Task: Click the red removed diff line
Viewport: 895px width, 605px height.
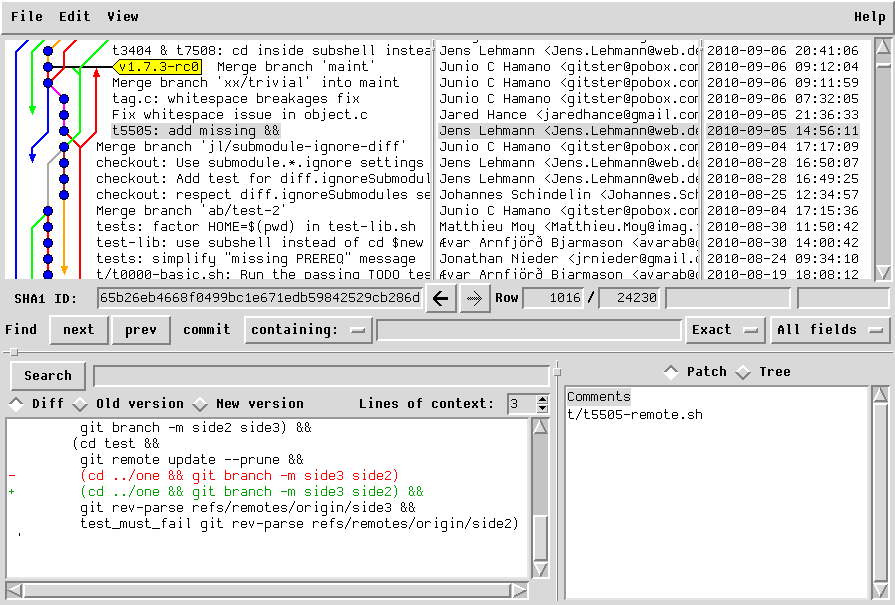Action: coord(239,475)
